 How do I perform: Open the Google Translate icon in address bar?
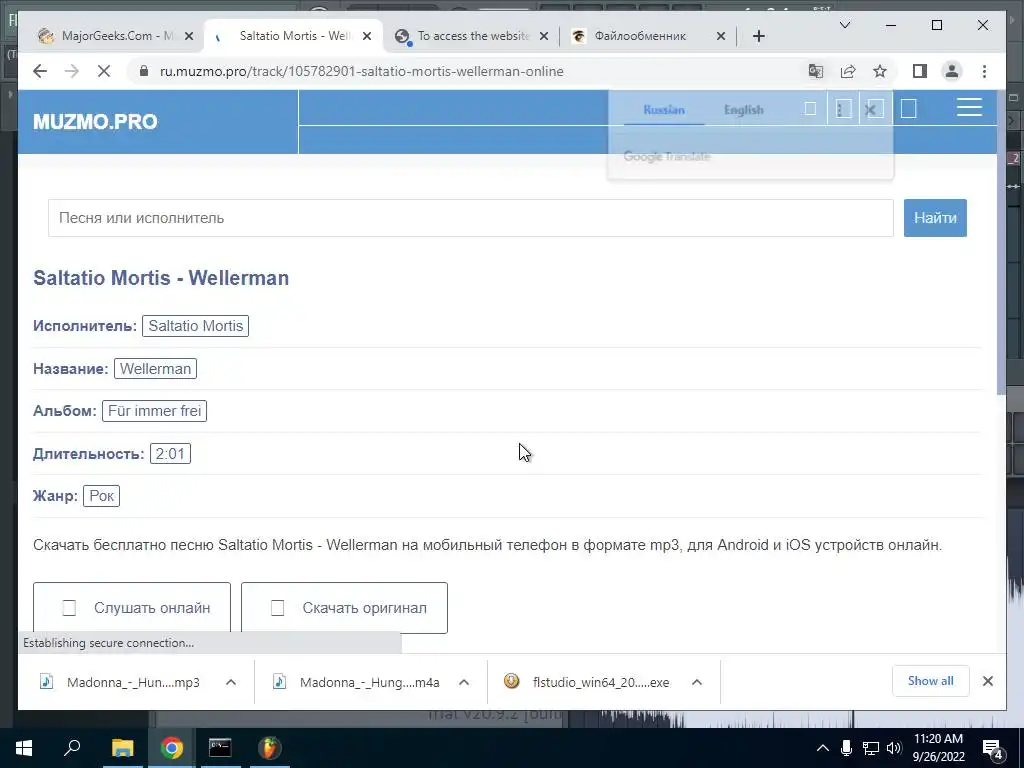816,71
